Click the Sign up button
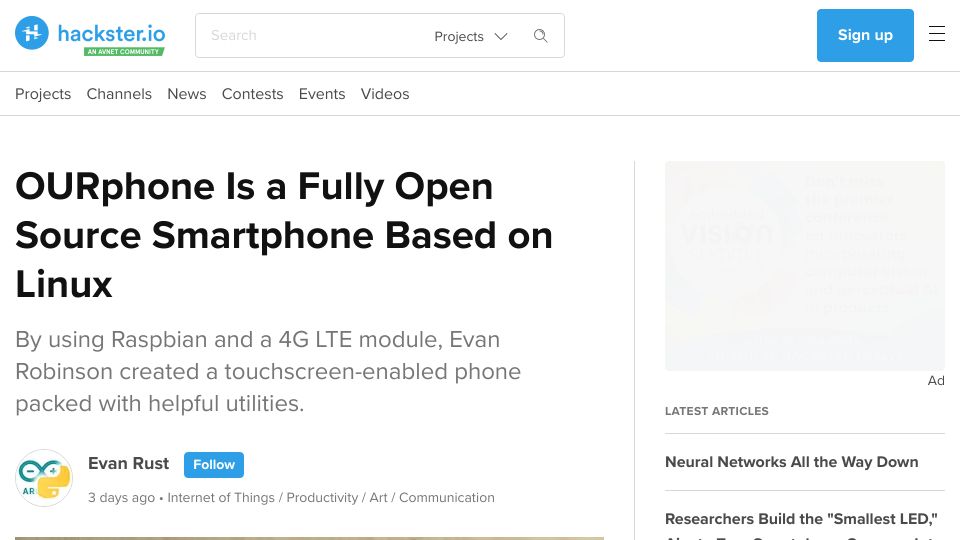Screen dimensions: 960x540 865,35
